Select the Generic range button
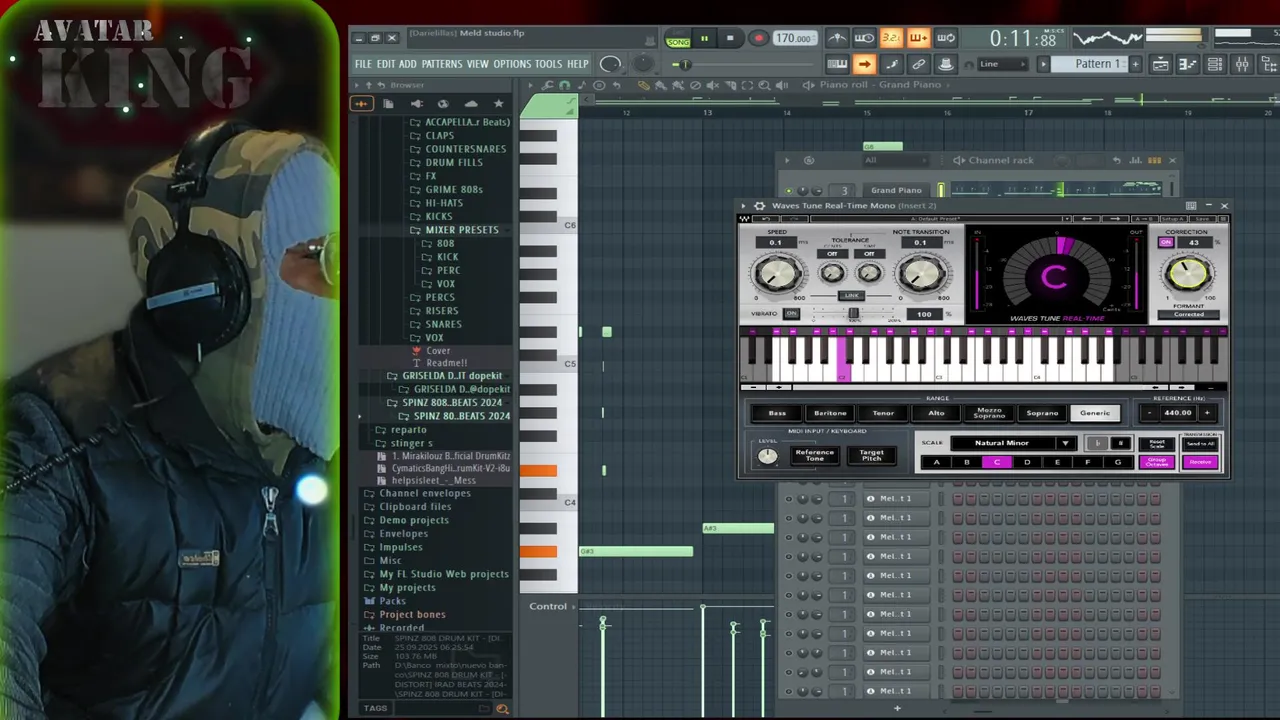 (1095, 413)
